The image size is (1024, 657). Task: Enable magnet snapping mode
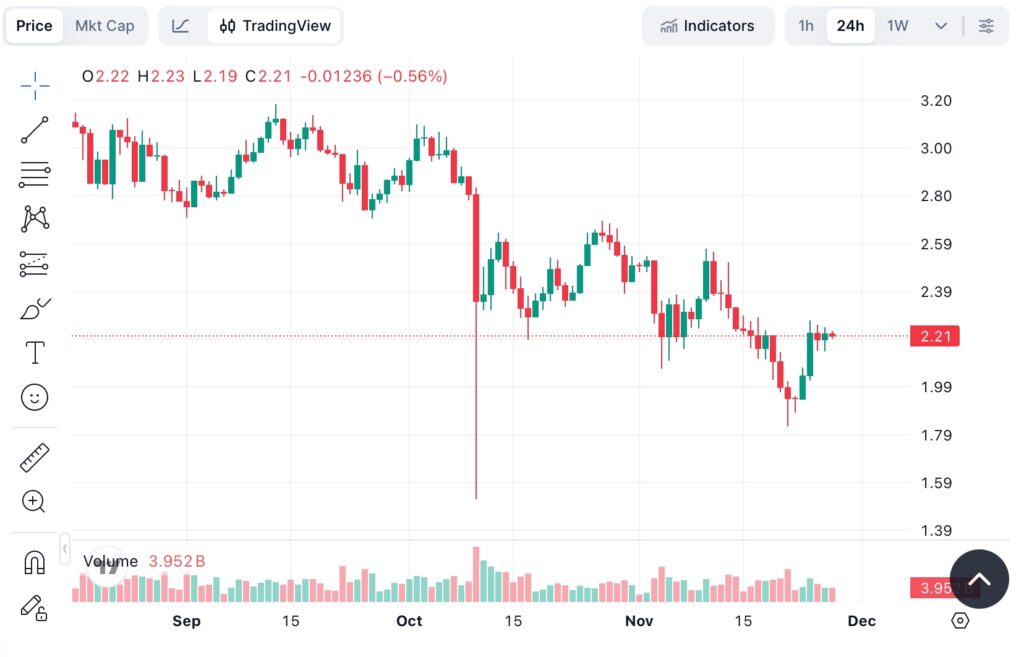pos(34,562)
